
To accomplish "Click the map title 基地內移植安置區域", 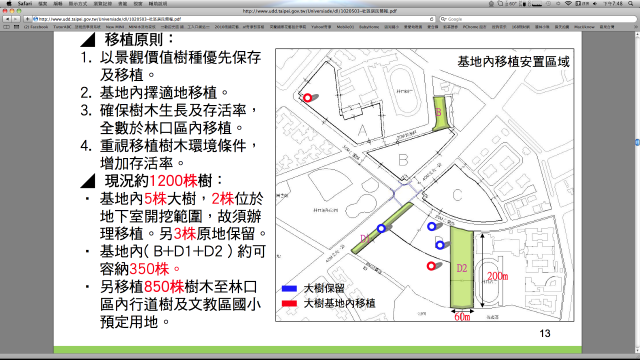I will 513,62.
